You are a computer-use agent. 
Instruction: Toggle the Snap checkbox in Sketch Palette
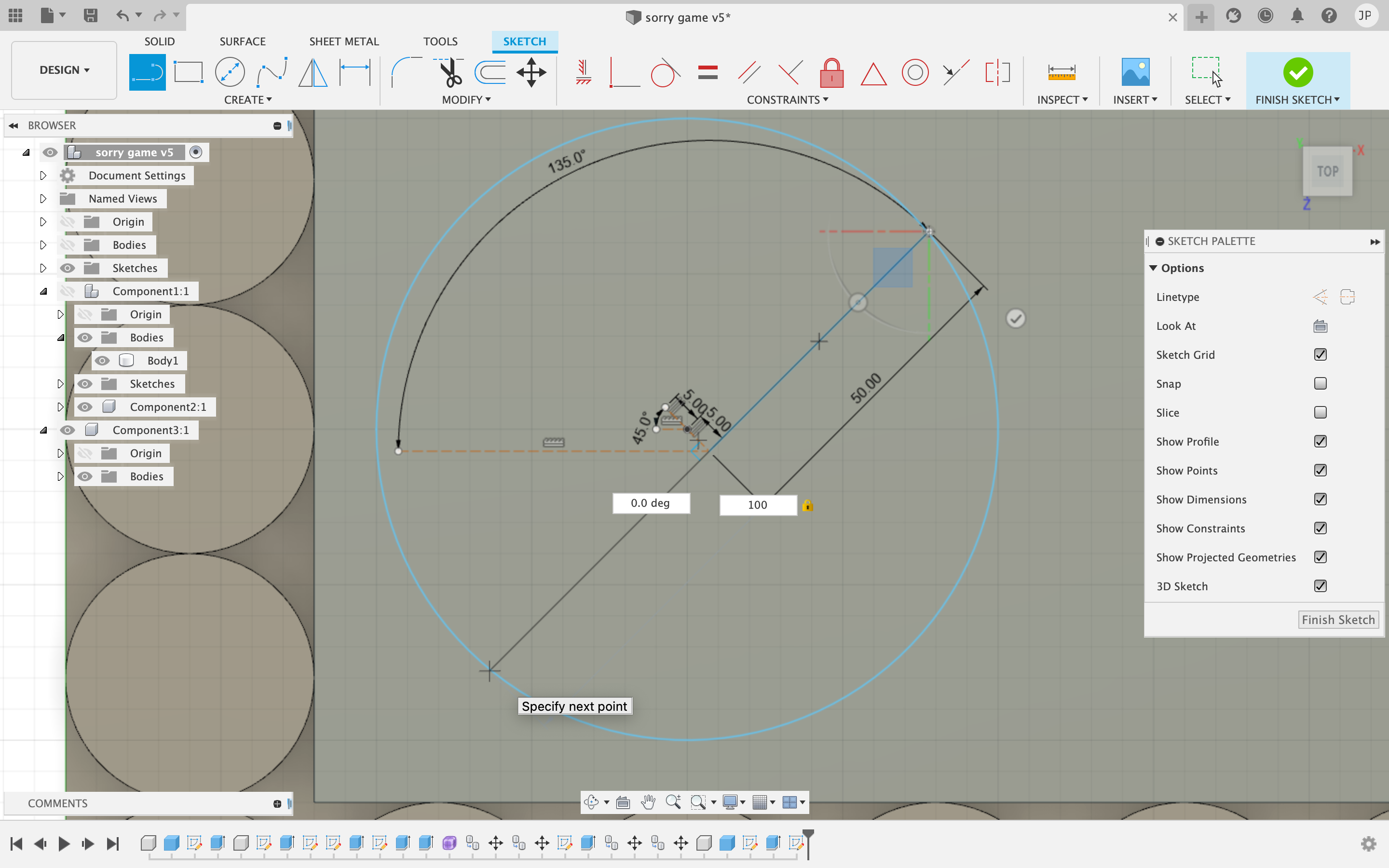[1320, 383]
